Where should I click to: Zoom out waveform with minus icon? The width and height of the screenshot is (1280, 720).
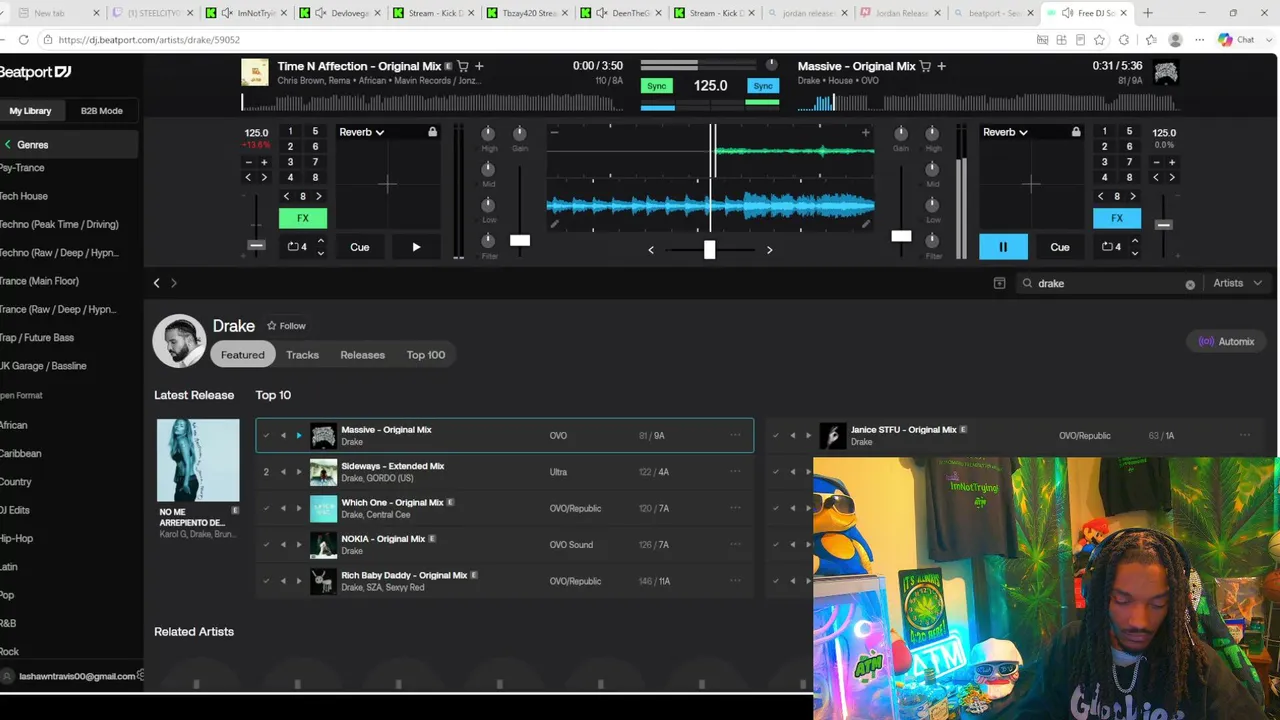554,132
